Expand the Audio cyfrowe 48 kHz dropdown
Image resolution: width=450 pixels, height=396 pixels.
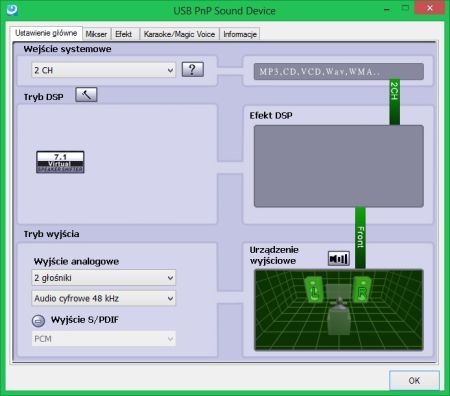tap(104, 298)
